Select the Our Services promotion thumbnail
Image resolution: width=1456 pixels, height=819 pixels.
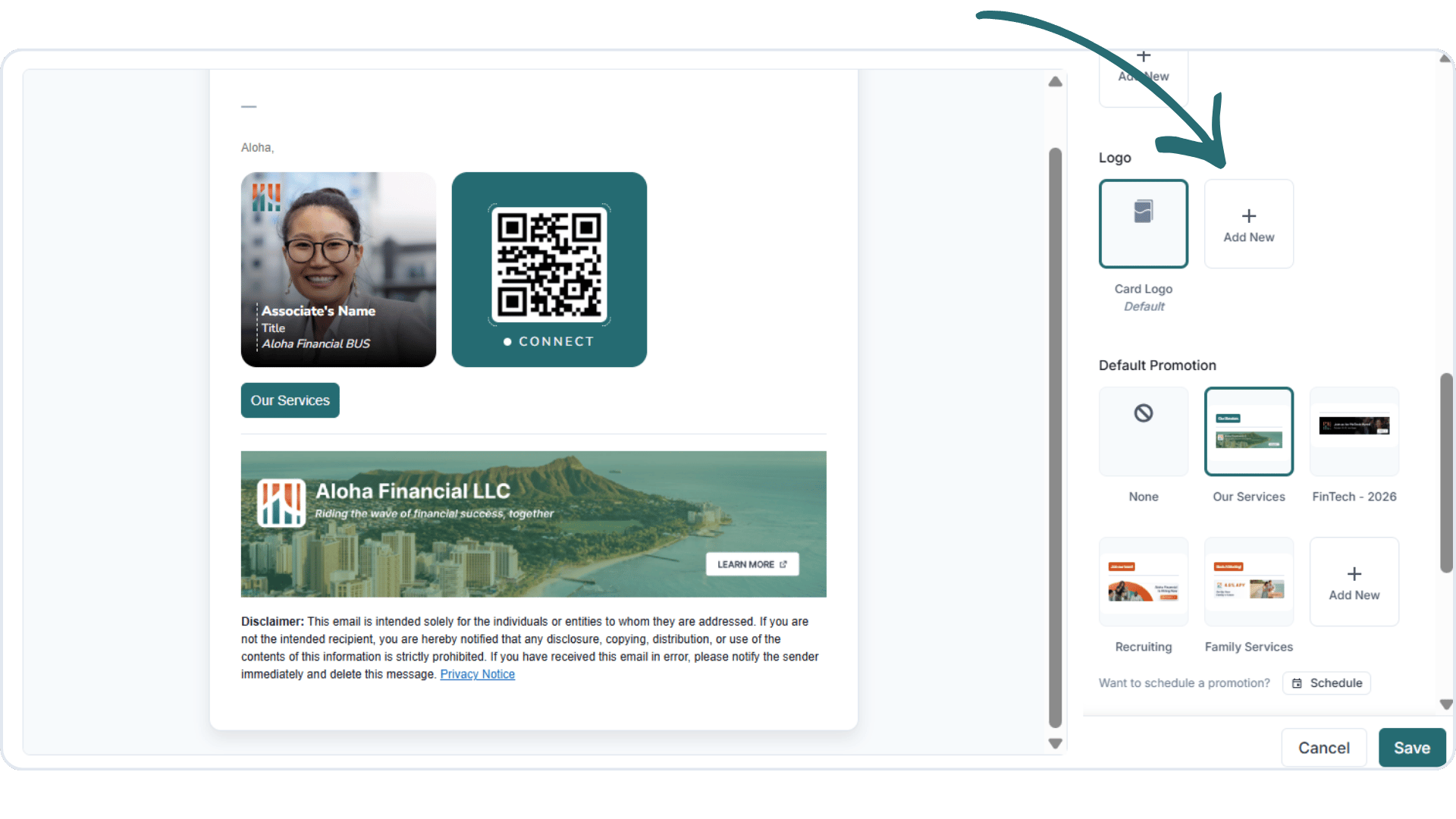1248,431
